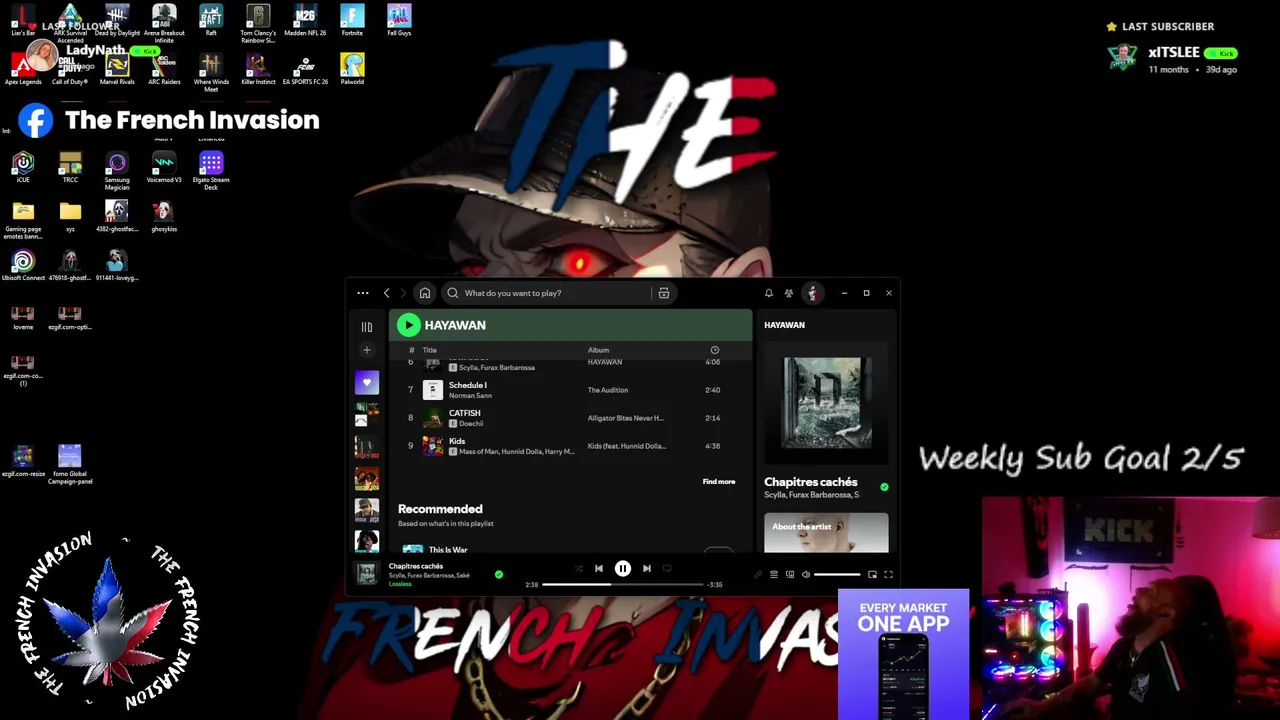This screenshot has width=1280, height=720.
Task: Open the Spotify three-dots menu
Action: [363, 293]
